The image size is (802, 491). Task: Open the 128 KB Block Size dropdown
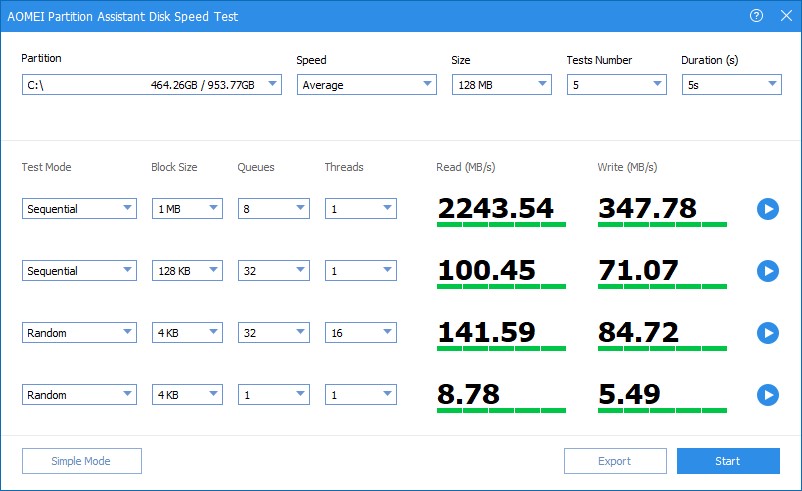coord(187,271)
